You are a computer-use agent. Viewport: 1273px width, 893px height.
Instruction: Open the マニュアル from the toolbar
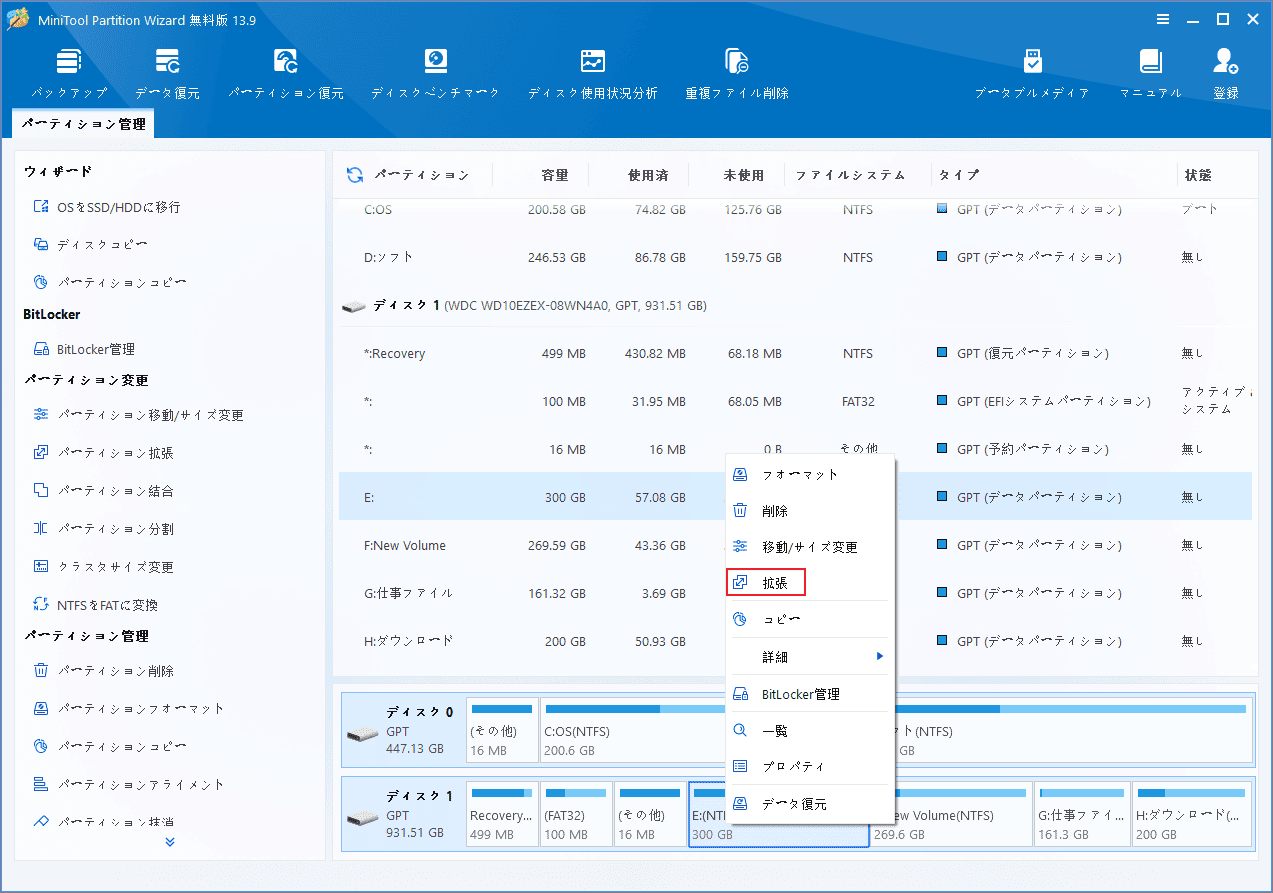click(1151, 73)
